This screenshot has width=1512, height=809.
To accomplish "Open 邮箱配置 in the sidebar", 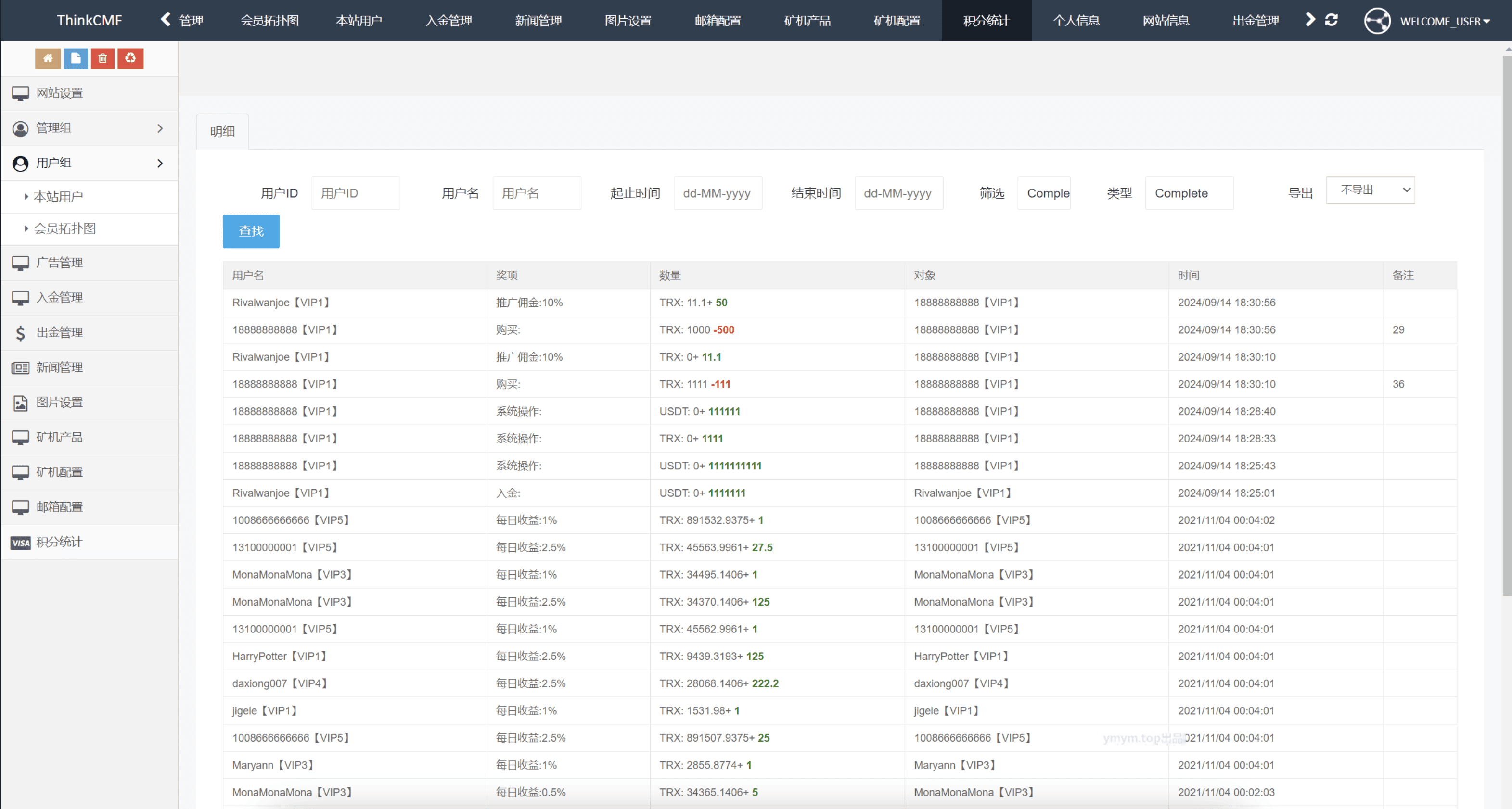I will click(89, 507).
